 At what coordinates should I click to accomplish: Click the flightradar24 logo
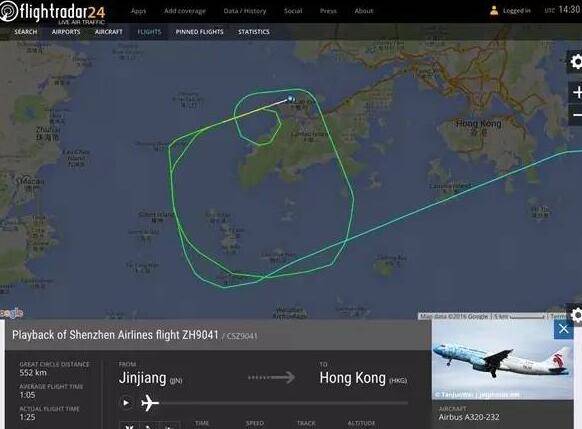pyautogui.click(x=53, y=12)
